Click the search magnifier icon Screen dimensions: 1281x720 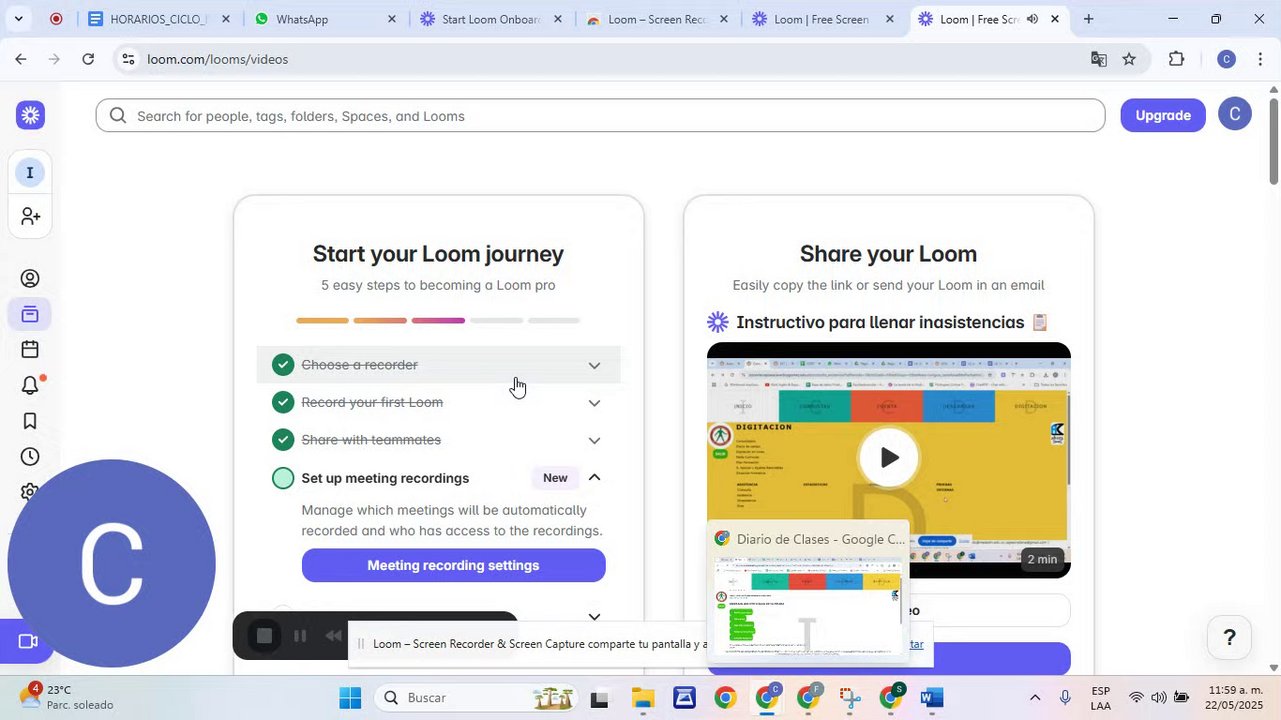[x=118, y=116]
